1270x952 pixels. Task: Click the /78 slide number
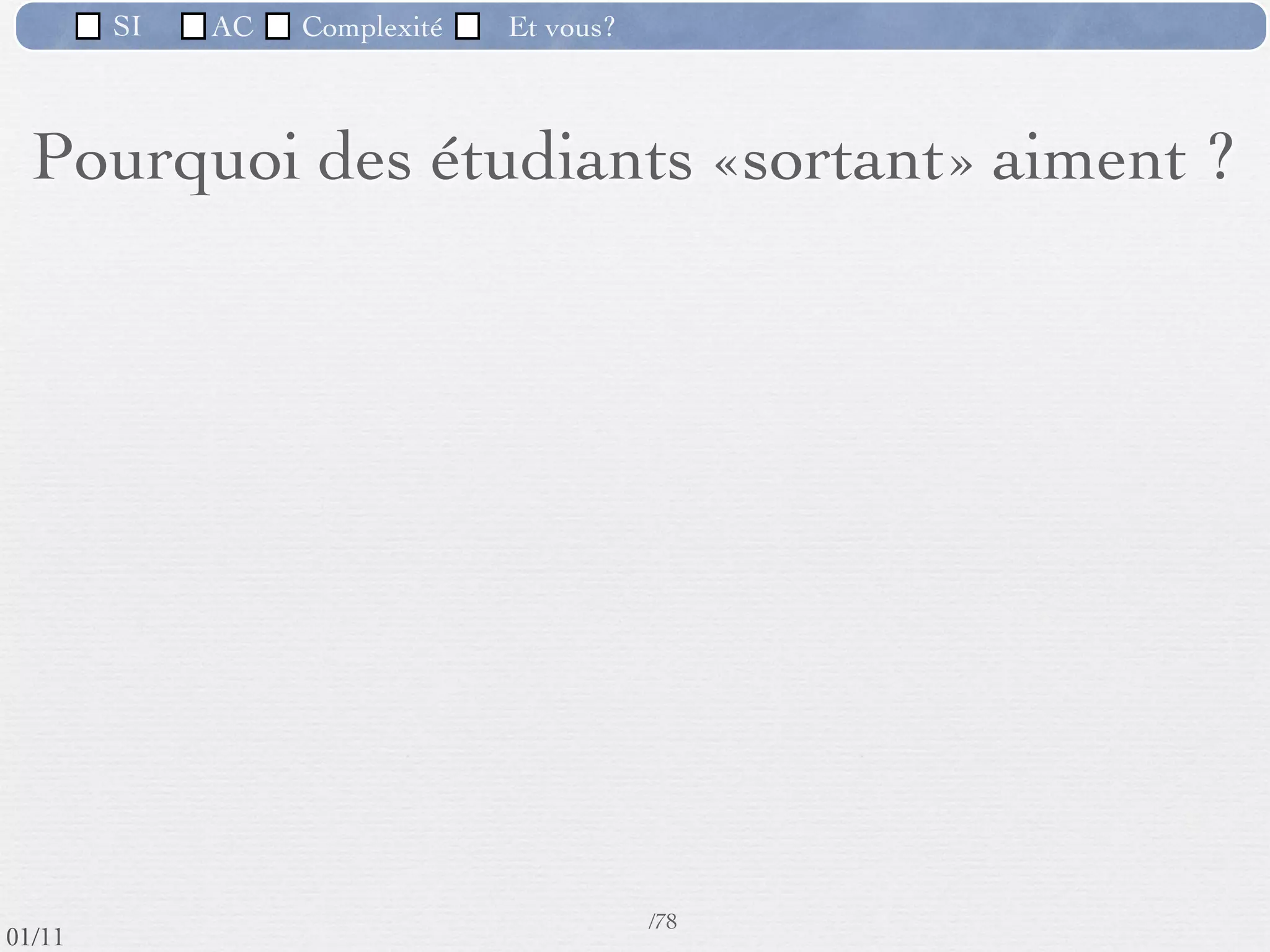click(662, 922)
